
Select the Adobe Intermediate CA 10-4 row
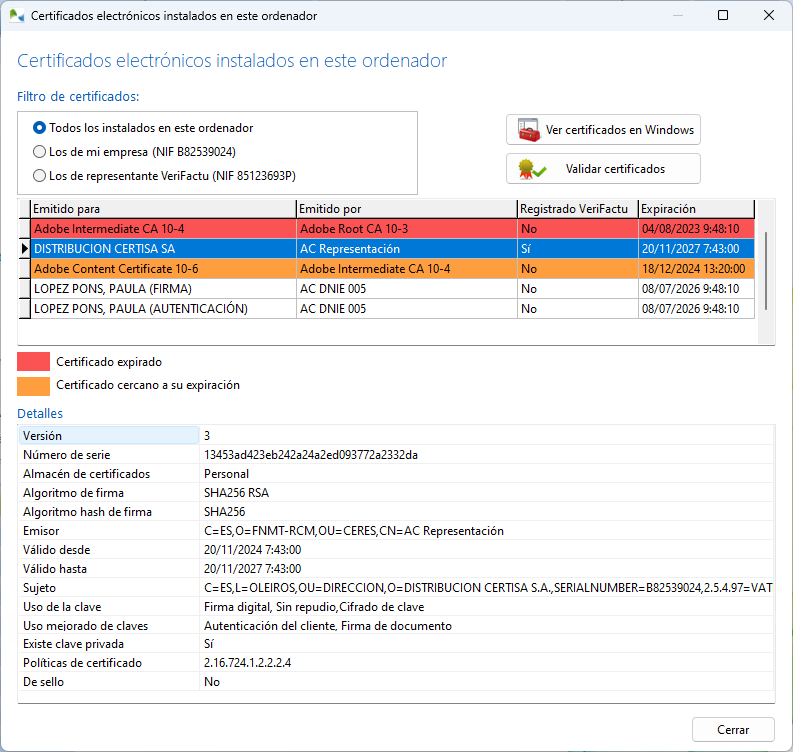162,229
